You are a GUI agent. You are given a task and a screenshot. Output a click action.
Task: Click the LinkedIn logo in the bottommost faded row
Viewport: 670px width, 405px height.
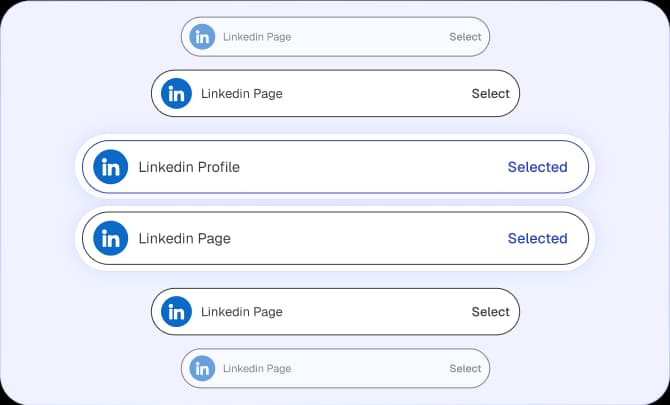[x=203, y=368]
